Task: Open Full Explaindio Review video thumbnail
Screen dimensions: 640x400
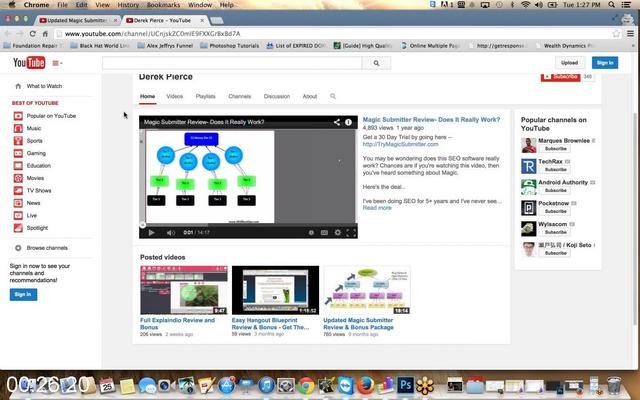Action: point(184,290)
